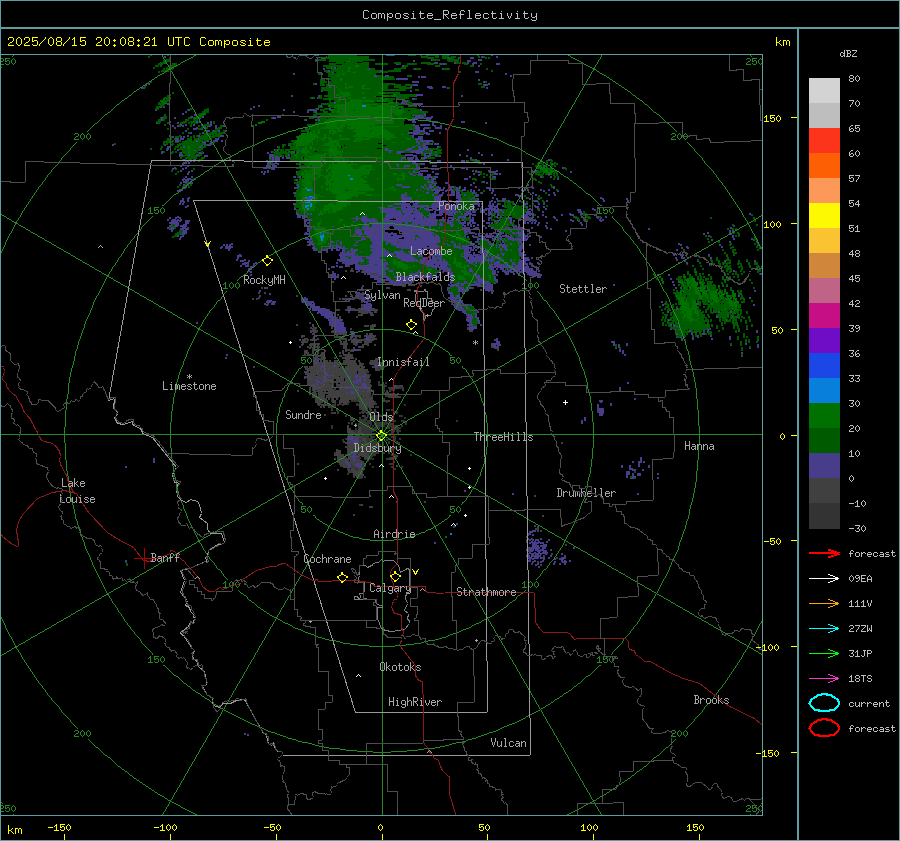Click the 80 dBZ value in legend
Screen dimensions: 900x841
tap(854, 79)
